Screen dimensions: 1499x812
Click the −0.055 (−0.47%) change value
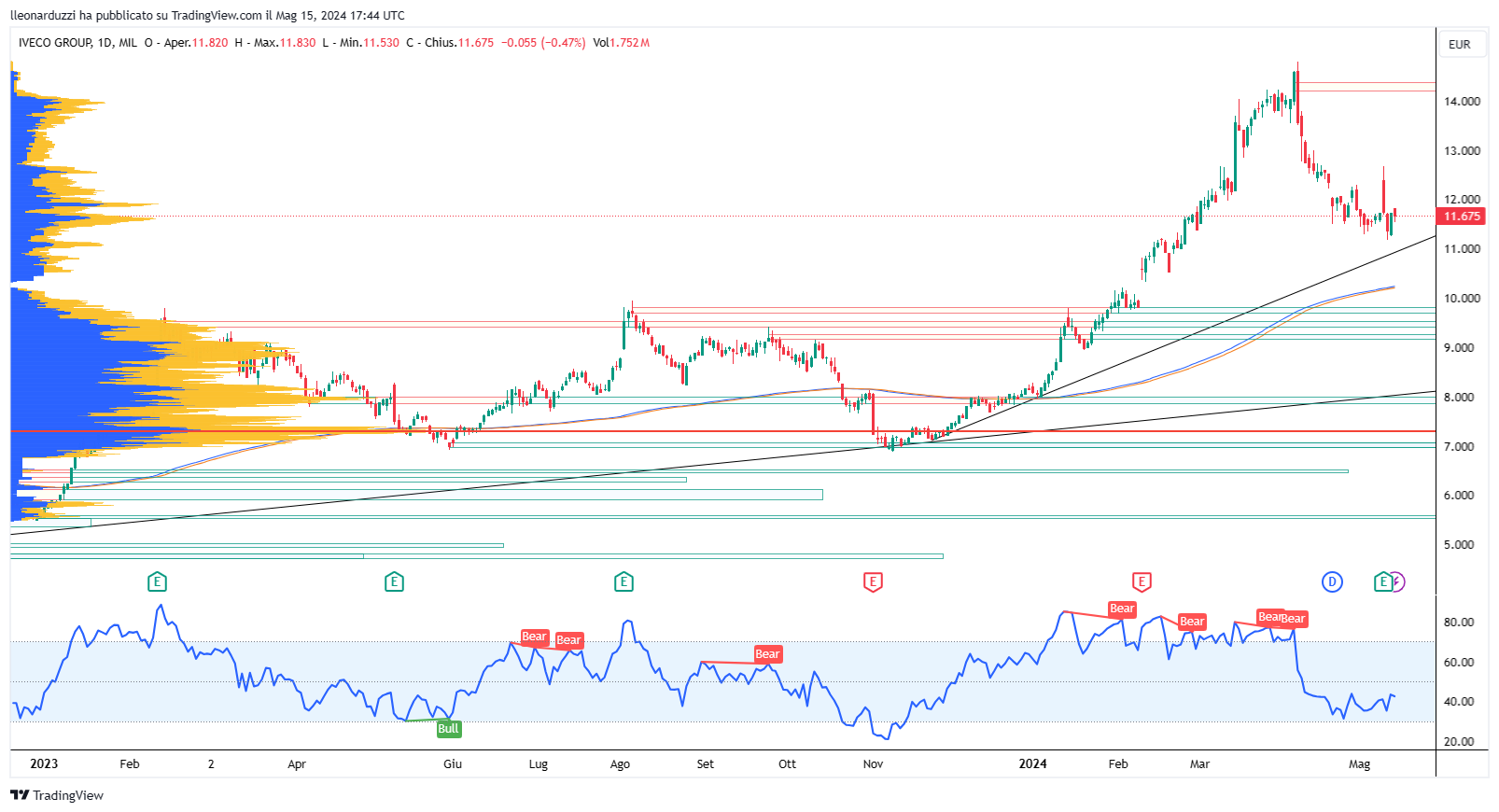pyautogui.click(x=543, y=43)
